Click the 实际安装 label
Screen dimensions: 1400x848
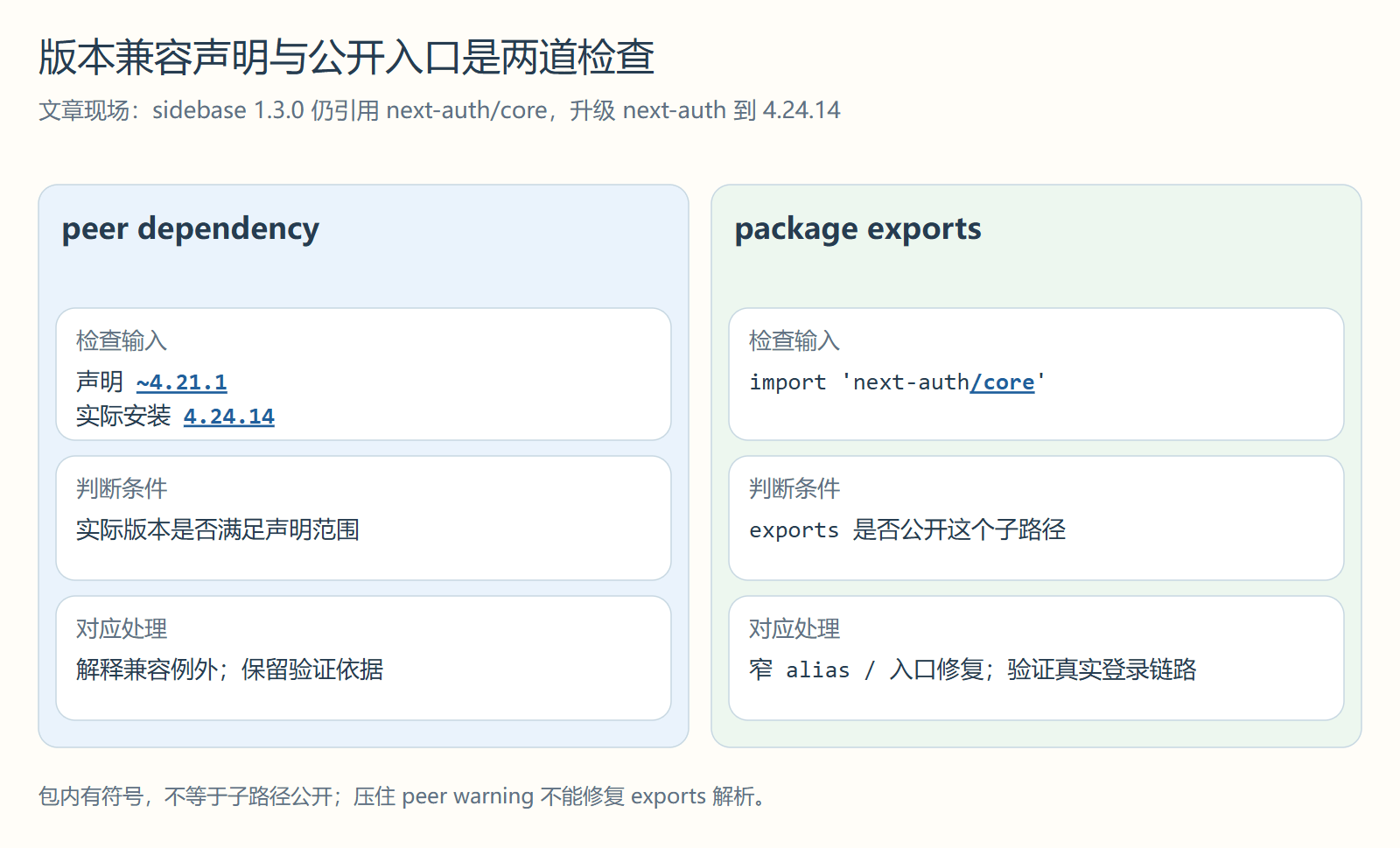tap(123, 417)
